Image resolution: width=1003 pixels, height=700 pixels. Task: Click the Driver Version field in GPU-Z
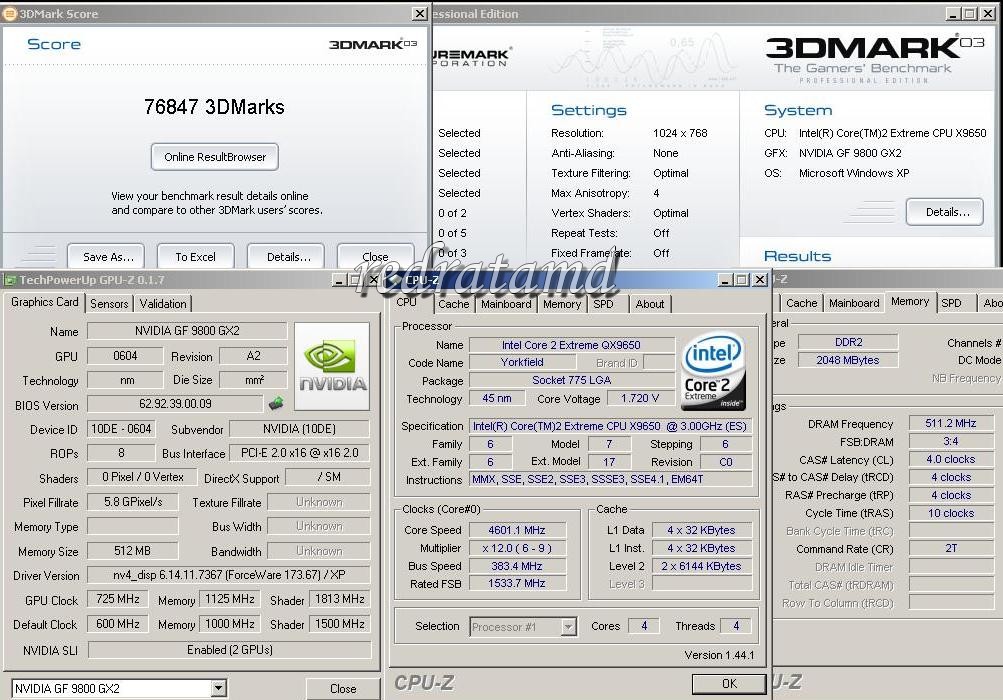pos(228,575)
